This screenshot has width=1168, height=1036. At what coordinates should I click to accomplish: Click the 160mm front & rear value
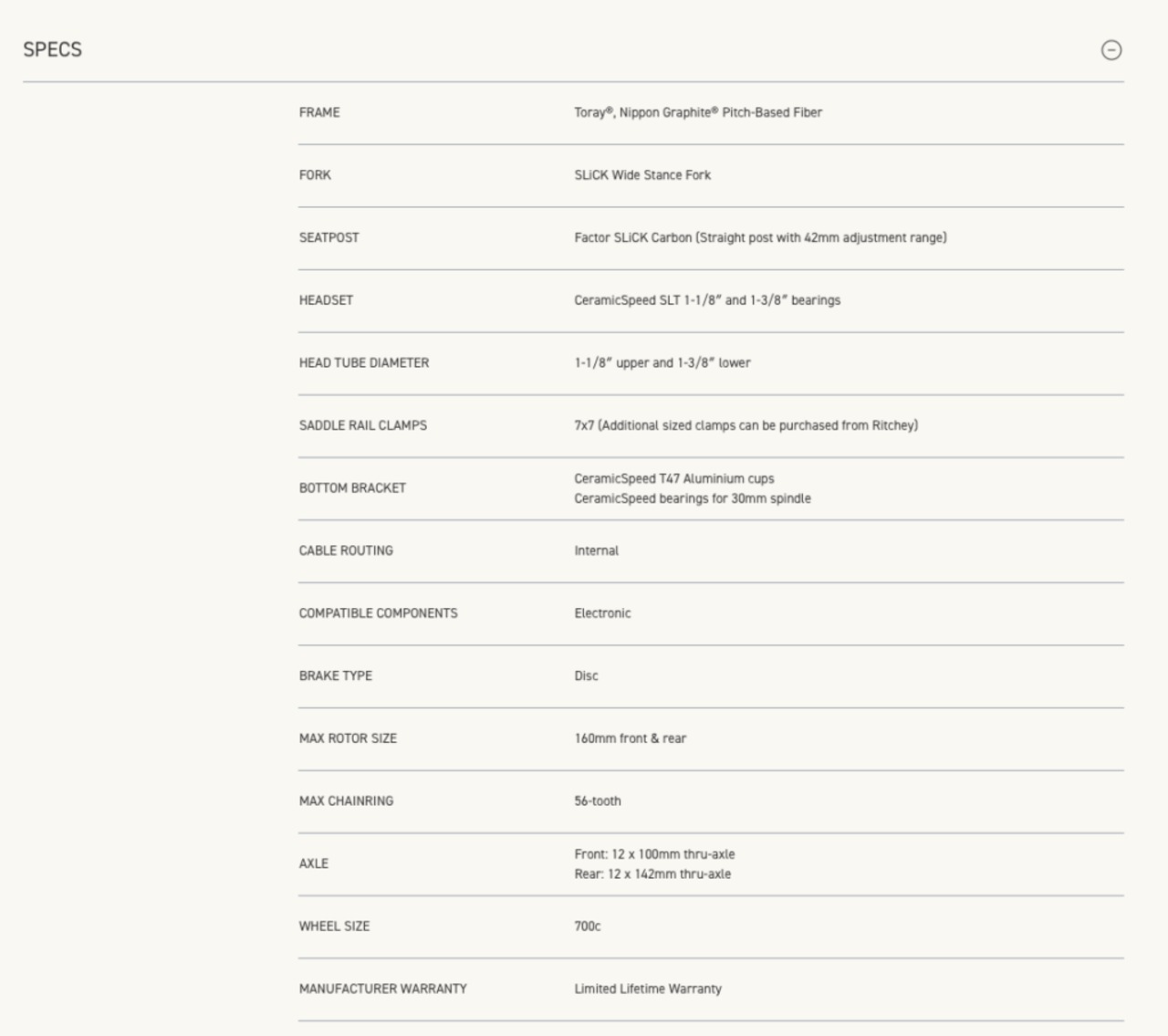point(631,738)
